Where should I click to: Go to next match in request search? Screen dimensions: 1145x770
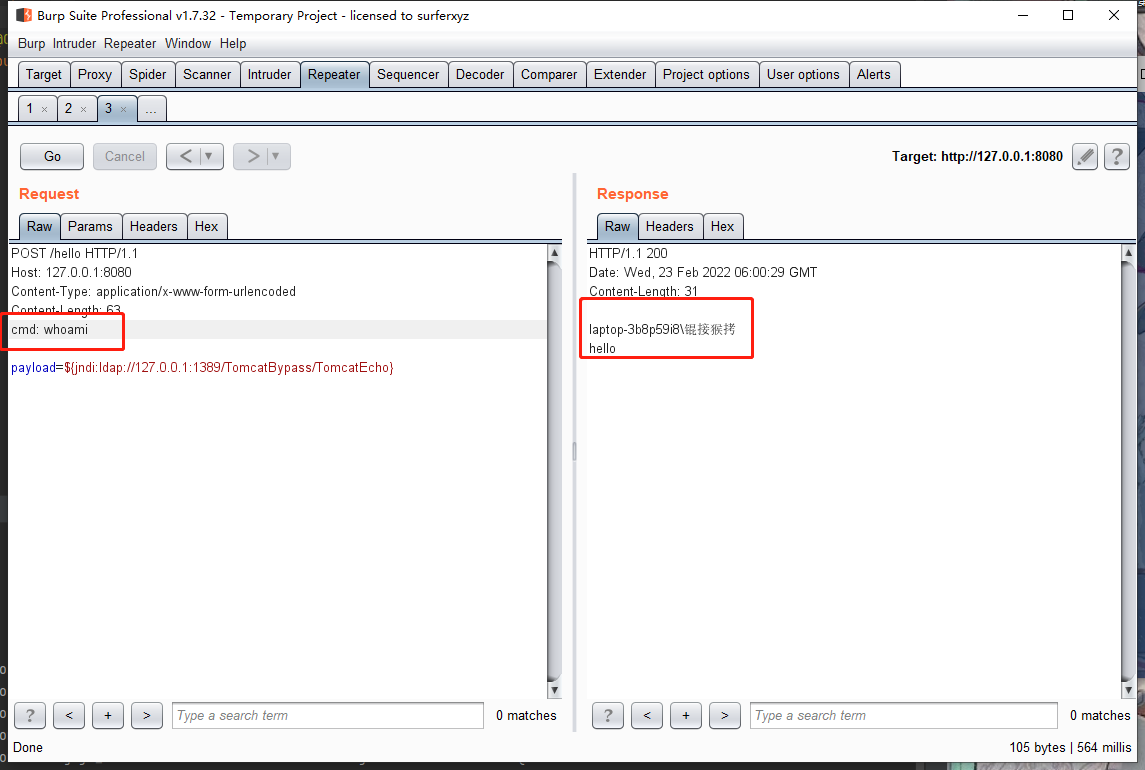[x=146, y=715]
